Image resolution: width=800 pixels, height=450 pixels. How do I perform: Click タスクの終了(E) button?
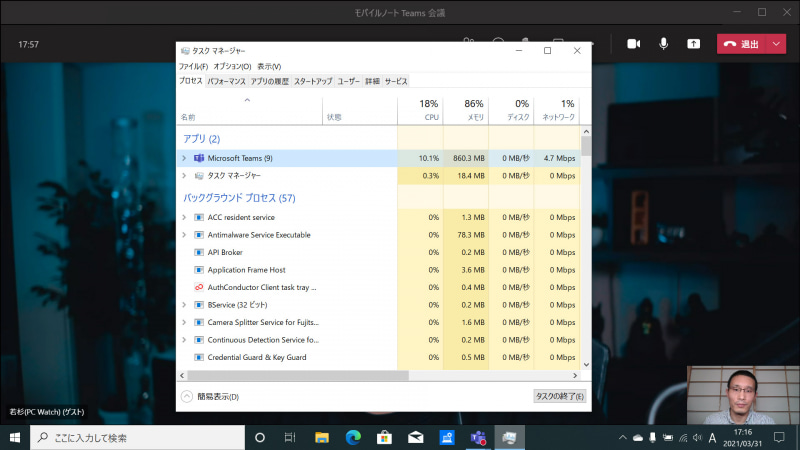559,396
